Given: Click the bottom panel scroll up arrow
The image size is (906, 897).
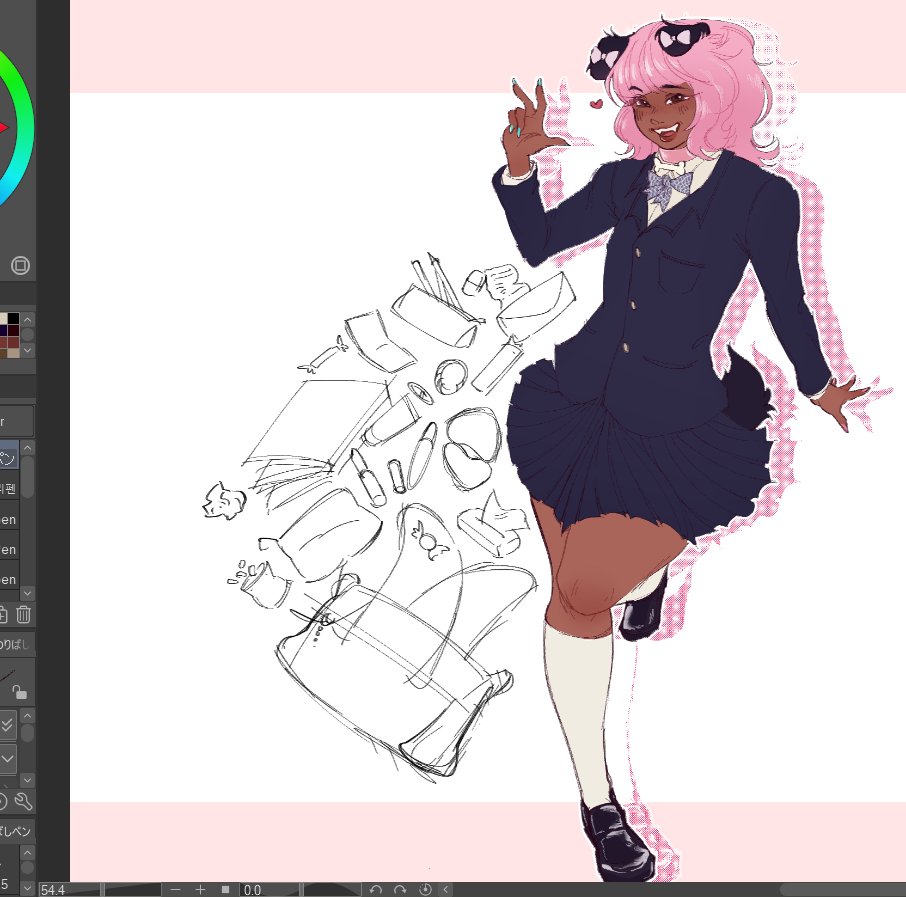Looking at the screenshot, I should click(27, 852).
